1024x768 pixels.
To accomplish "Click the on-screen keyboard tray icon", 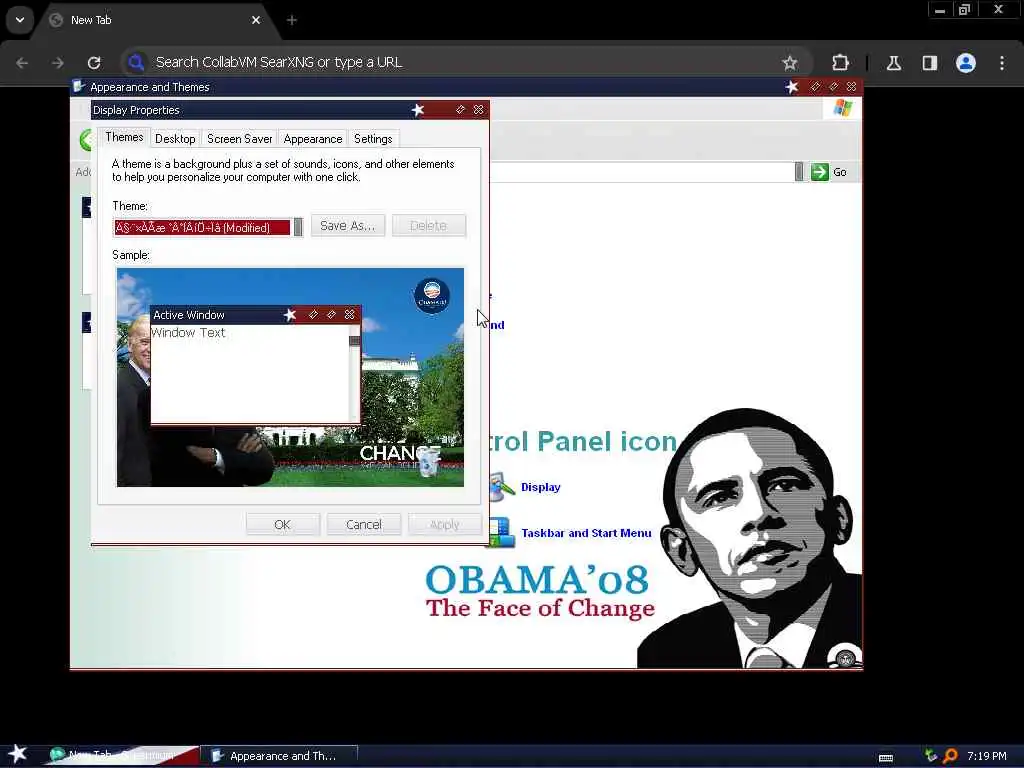I will pyautogui.click(x=886, y=757).
